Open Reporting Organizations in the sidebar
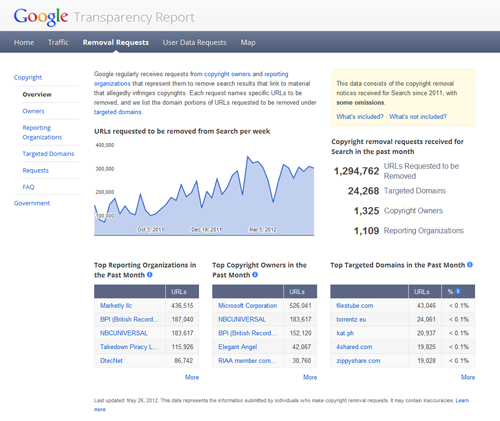The width and height of the screenshot is (500, 421). click(x=42, y=132)
